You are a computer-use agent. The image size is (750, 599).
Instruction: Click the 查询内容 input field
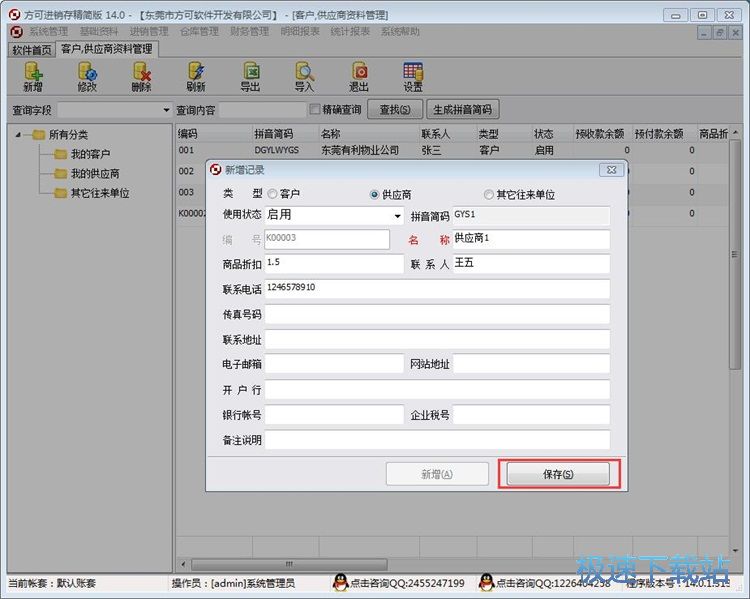[x=262, y=110]
